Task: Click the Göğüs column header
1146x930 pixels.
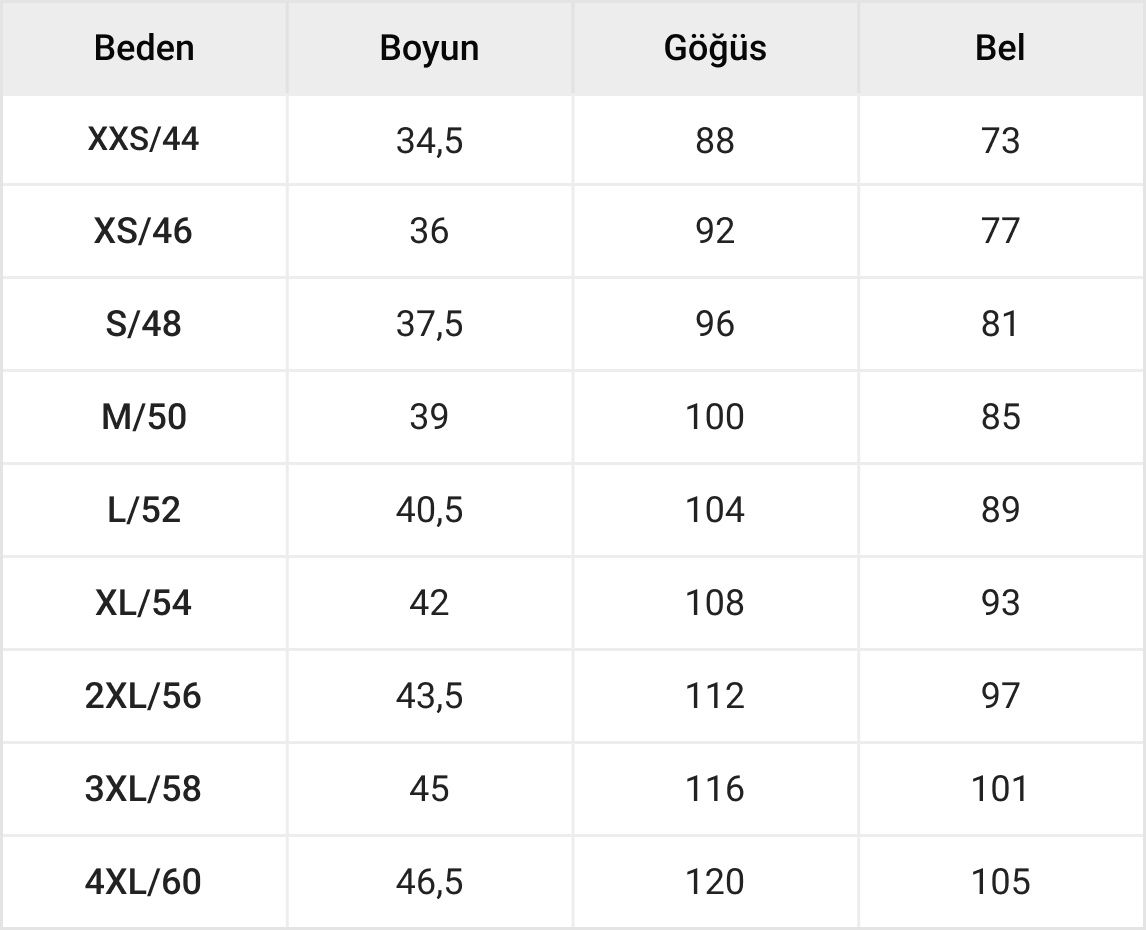Action: tap(715, 48)
